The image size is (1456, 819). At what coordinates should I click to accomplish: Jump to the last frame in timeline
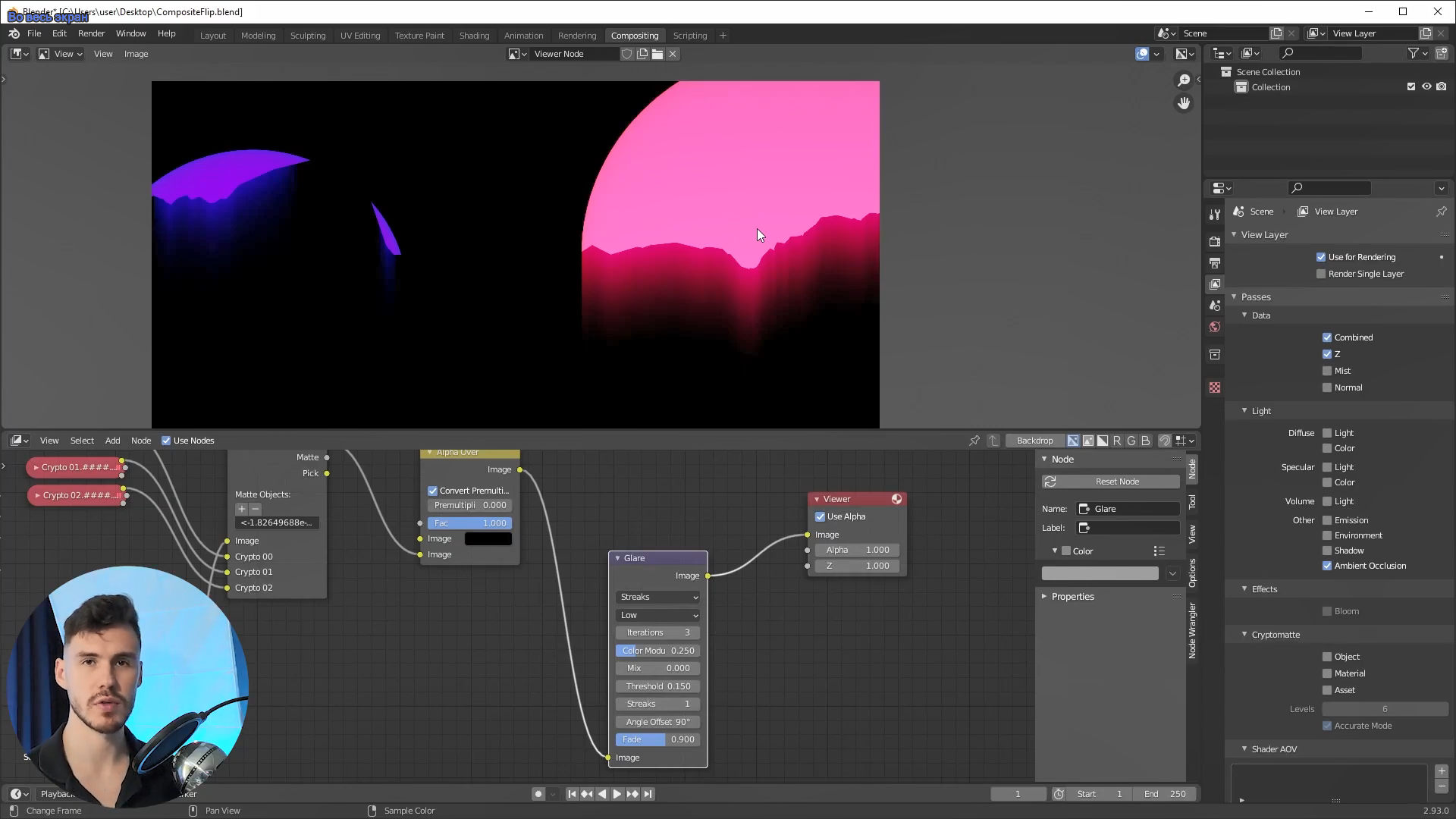[x=648, y=794]
